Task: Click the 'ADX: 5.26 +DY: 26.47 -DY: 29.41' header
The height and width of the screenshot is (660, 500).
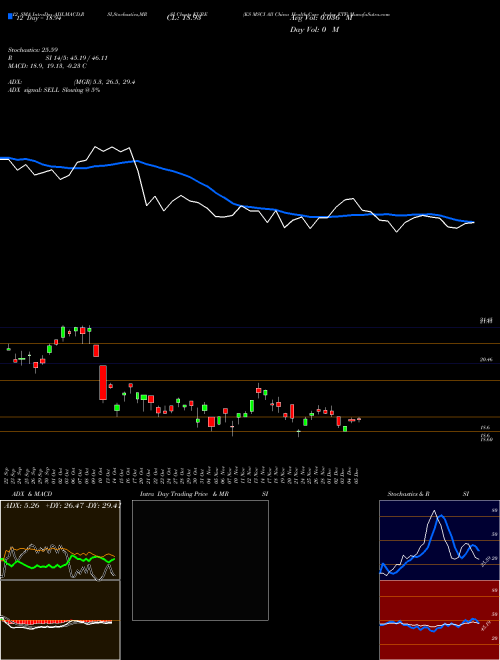Action: pyautogui.click(x=62, y=505)
